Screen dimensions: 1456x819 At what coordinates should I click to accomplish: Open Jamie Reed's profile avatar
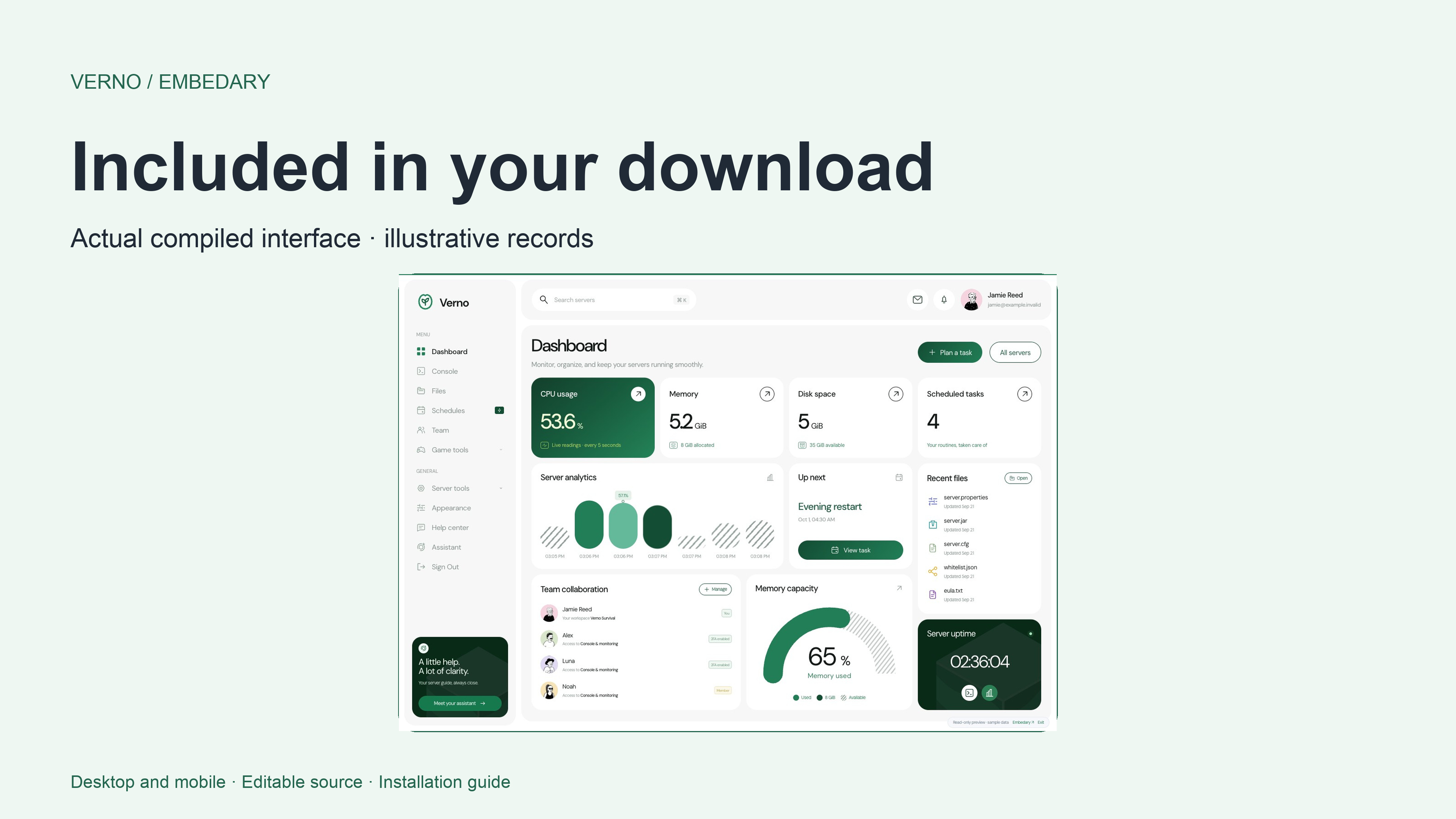tap(971, 300)
